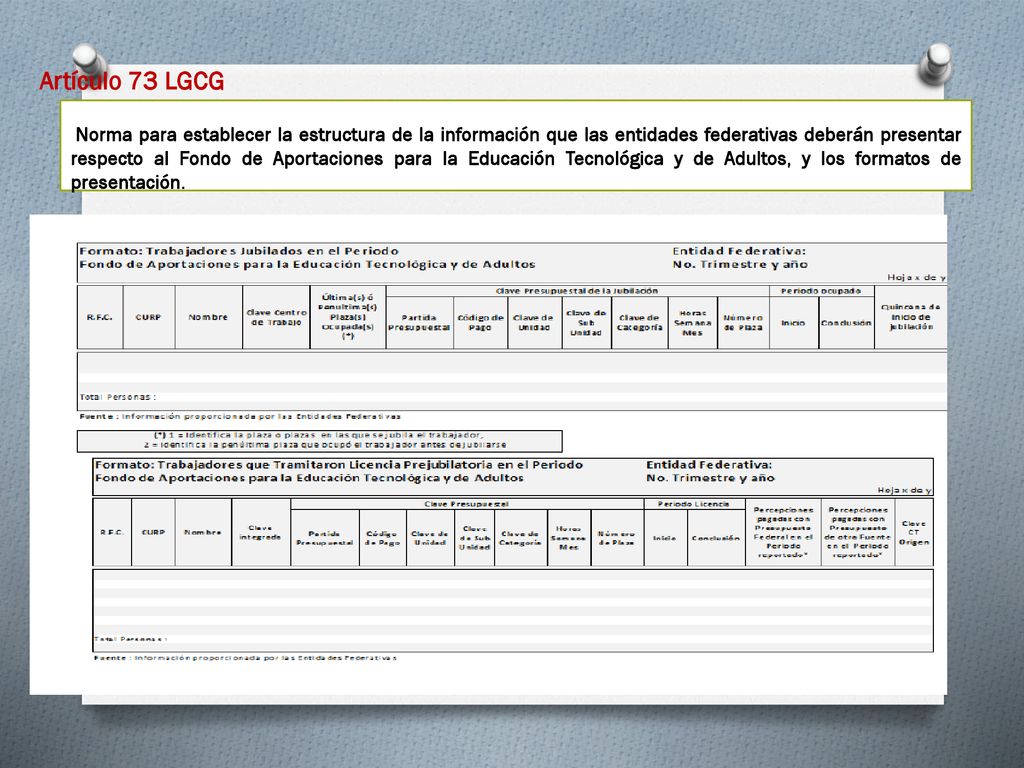Viewport: 1024px width, 768px height.
Task: Click the "Clave CT Origen" column header
Action: pyautogui.click(x=914, y=532)
